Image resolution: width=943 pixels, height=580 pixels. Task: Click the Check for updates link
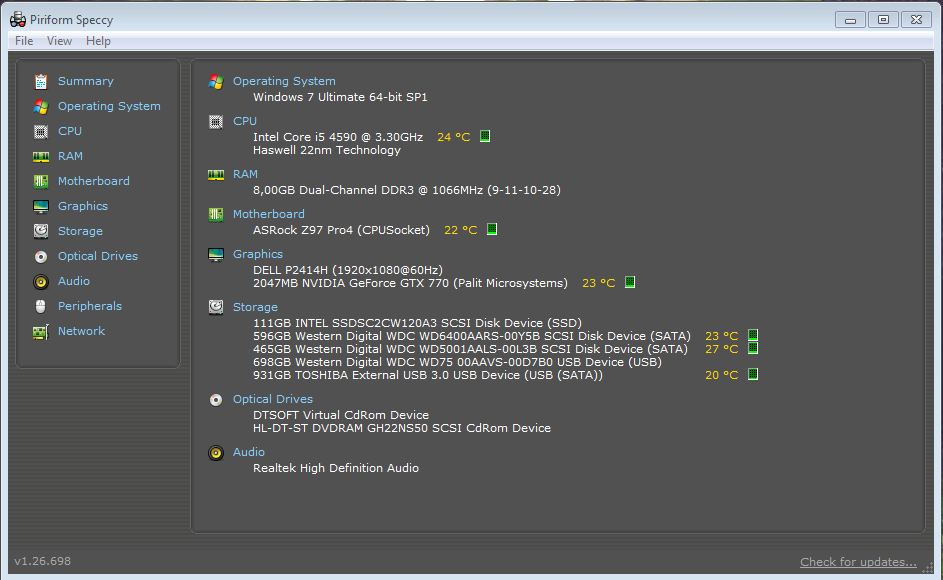(858, 562)
